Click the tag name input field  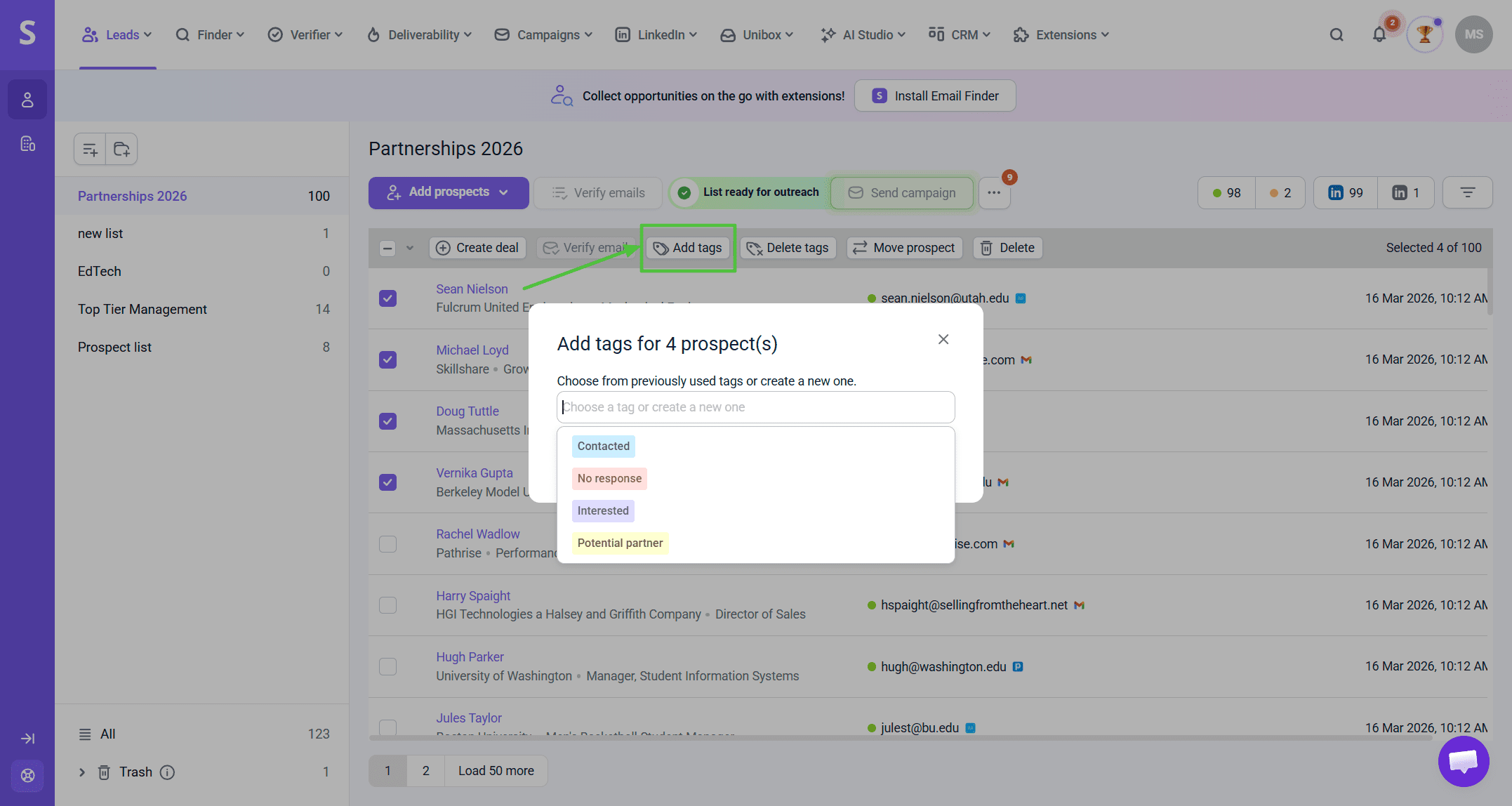755,407
